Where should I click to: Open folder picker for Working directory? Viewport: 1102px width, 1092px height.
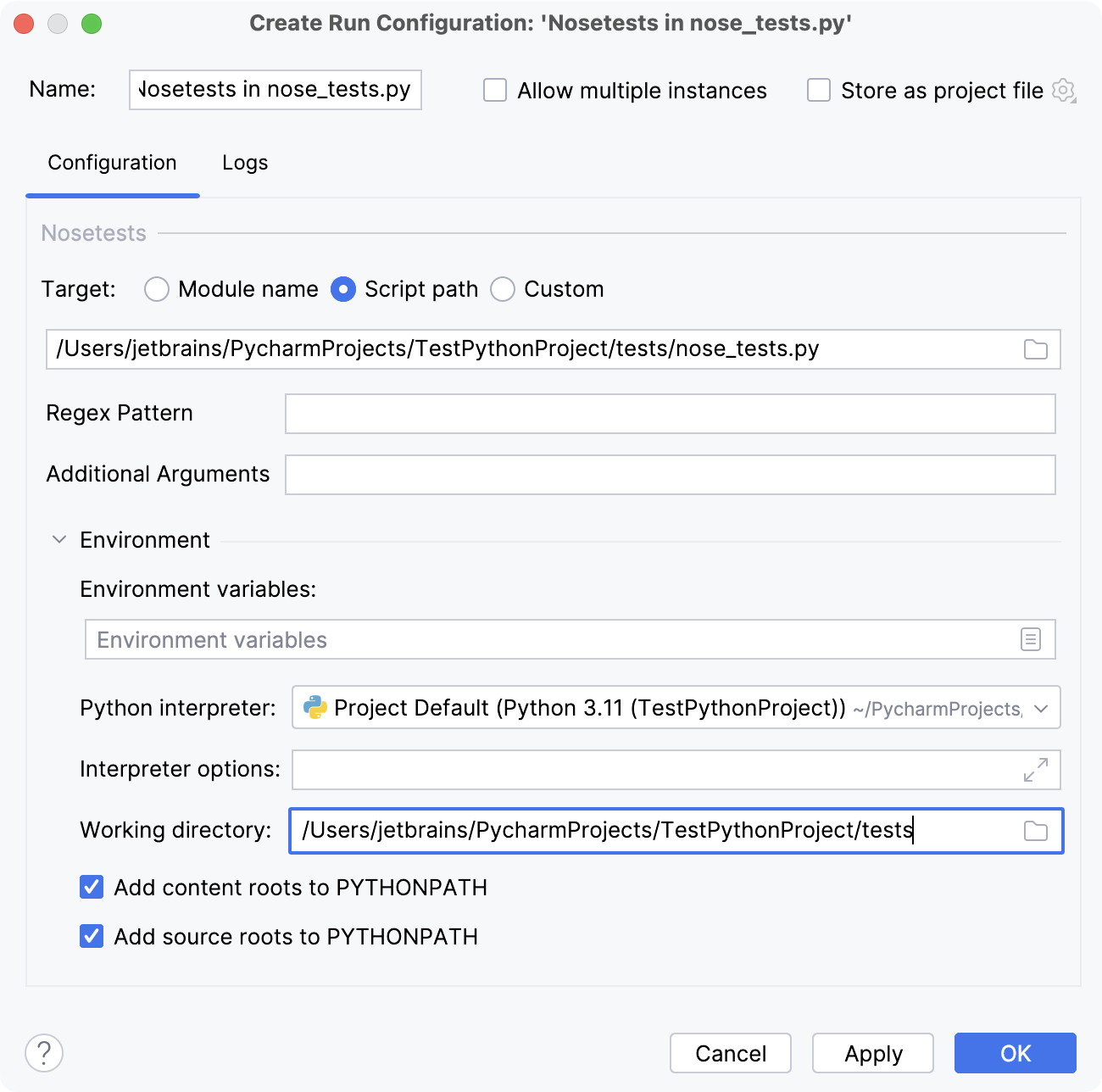(x=1035, y=831)
